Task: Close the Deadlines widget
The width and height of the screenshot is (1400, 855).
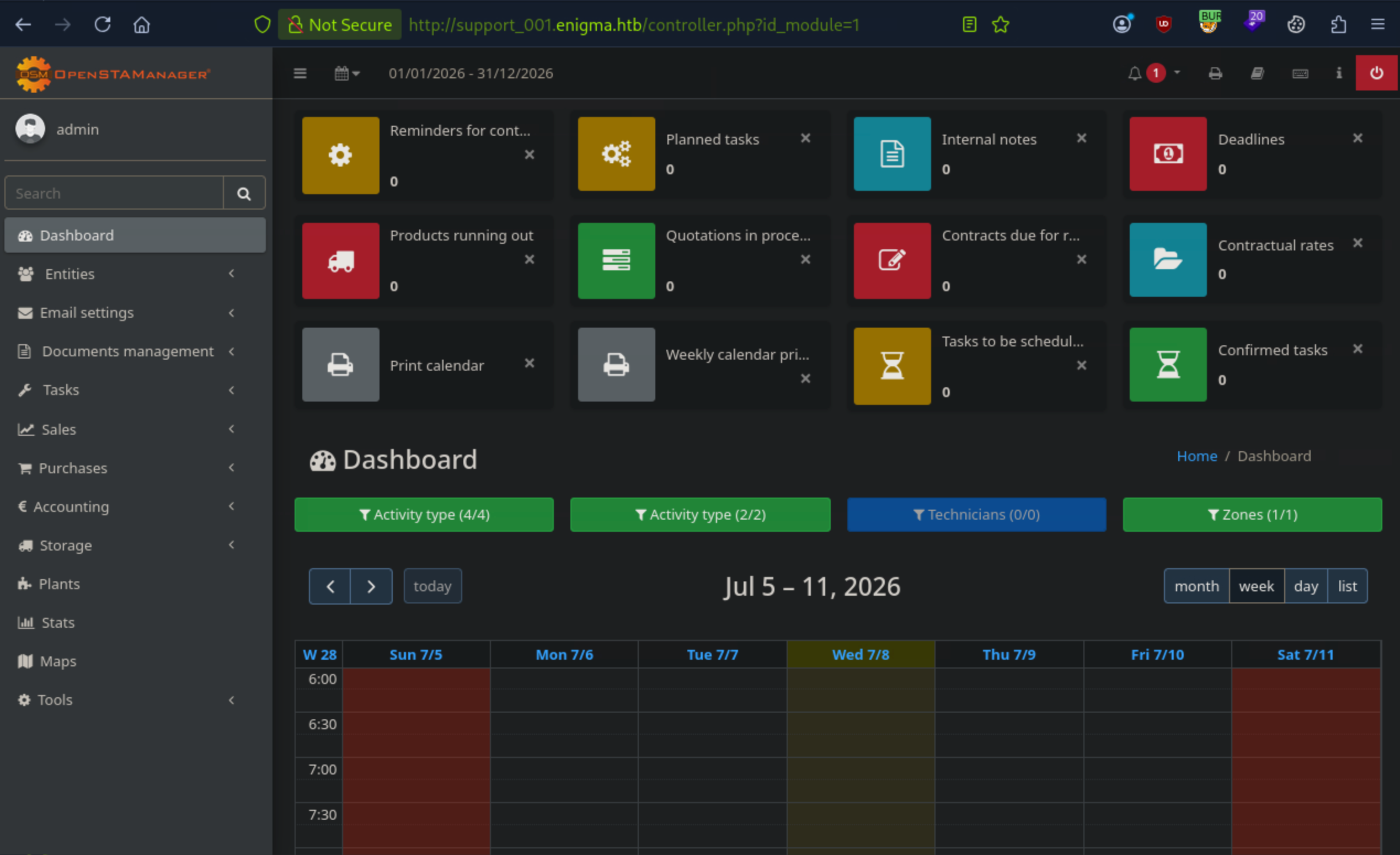Action: pyautogui.click(x=1358, y=138)
